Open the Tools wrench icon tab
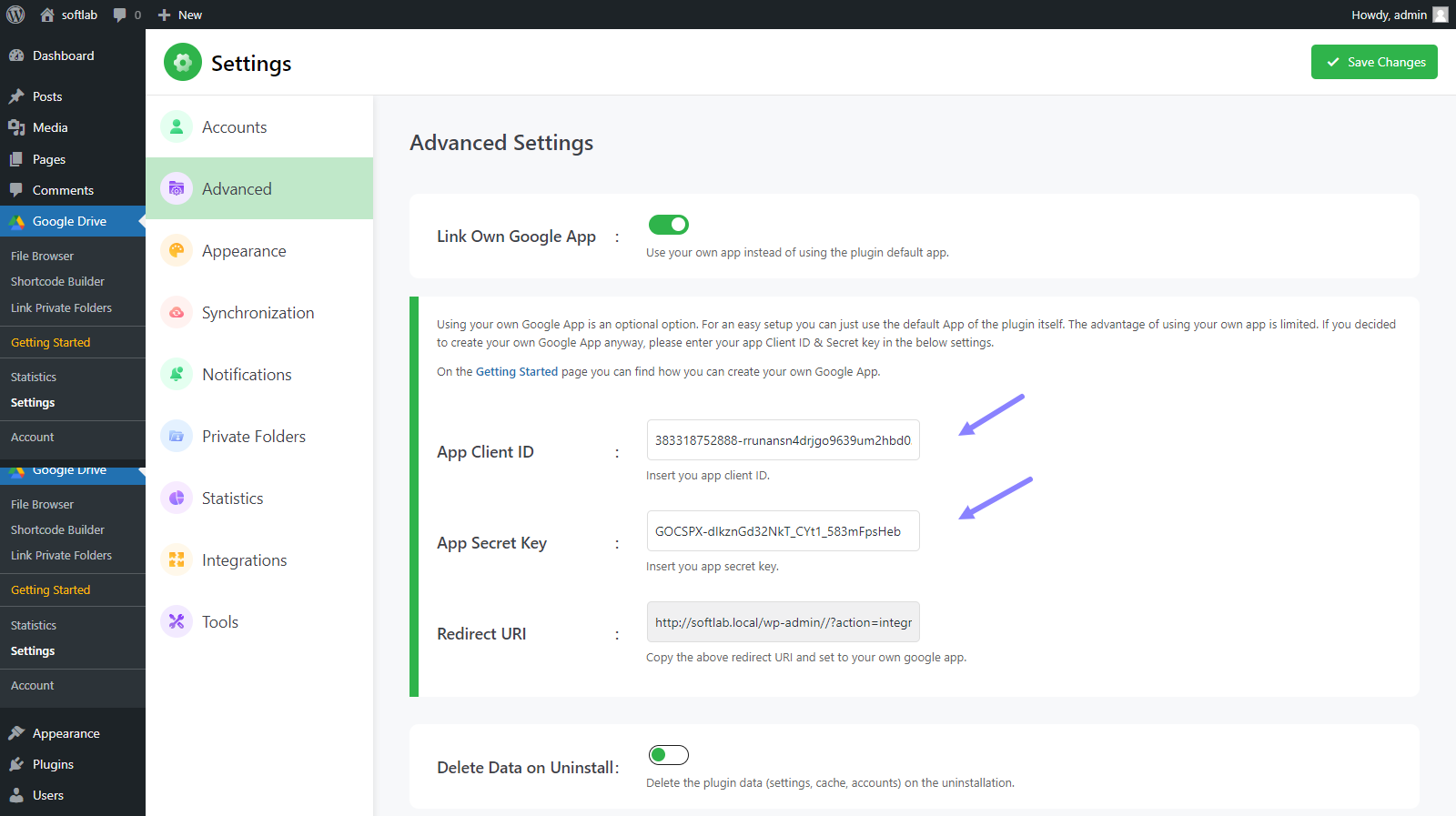 (x=177, y=621)
